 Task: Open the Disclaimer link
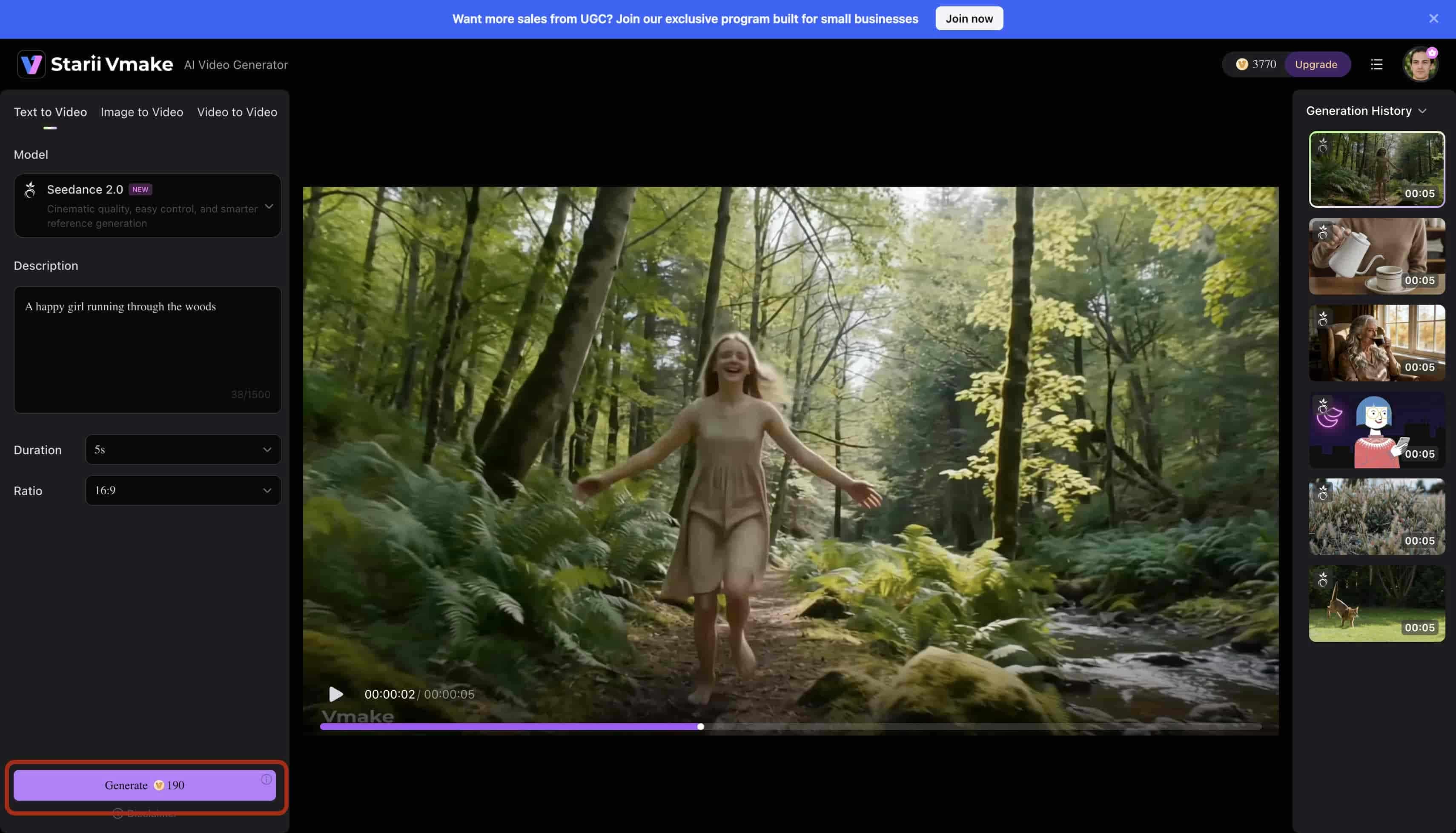[x=145, y=813]
